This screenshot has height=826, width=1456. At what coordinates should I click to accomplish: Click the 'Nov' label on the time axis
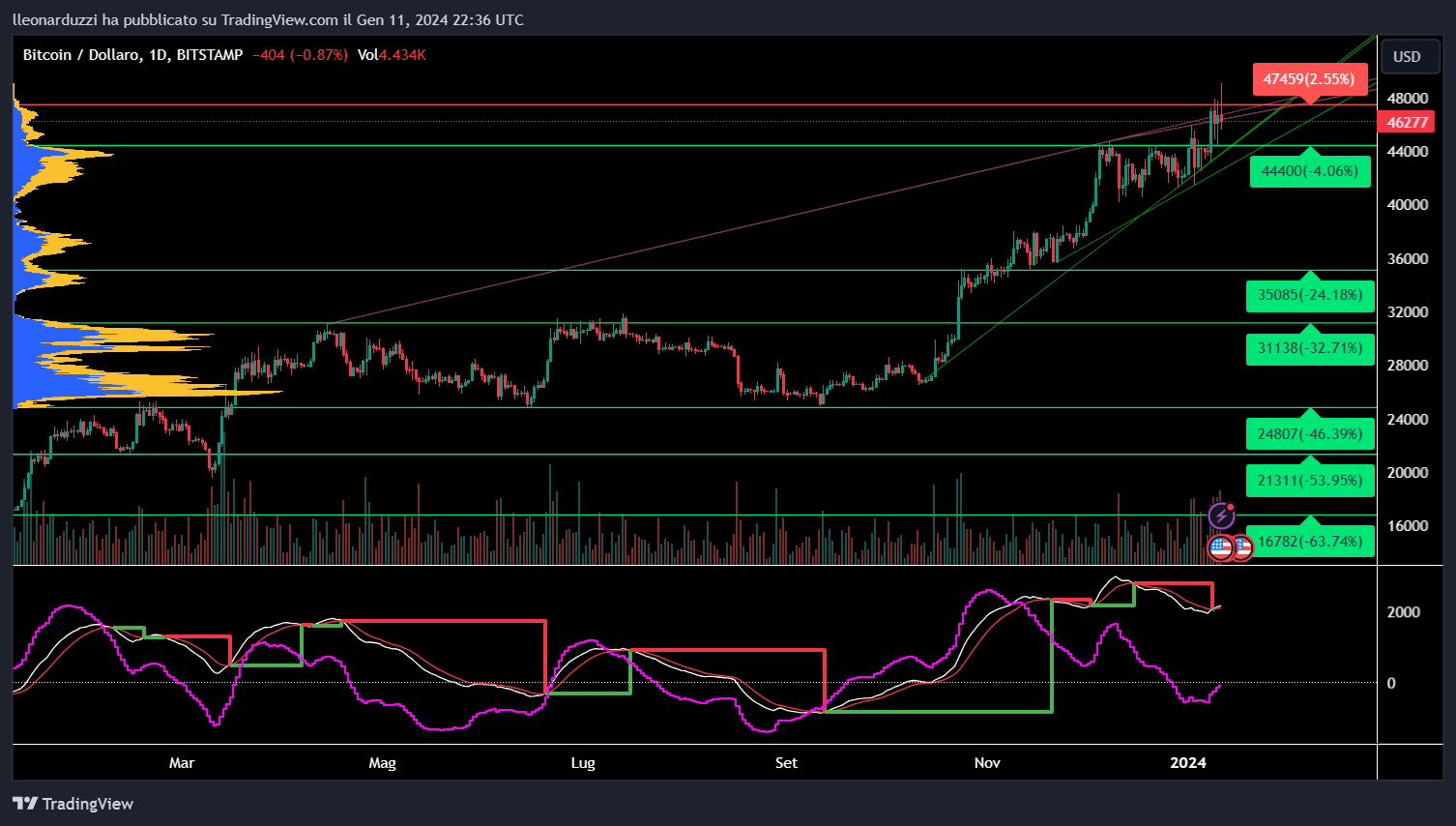pyautogui.click(x=987, y=763)
